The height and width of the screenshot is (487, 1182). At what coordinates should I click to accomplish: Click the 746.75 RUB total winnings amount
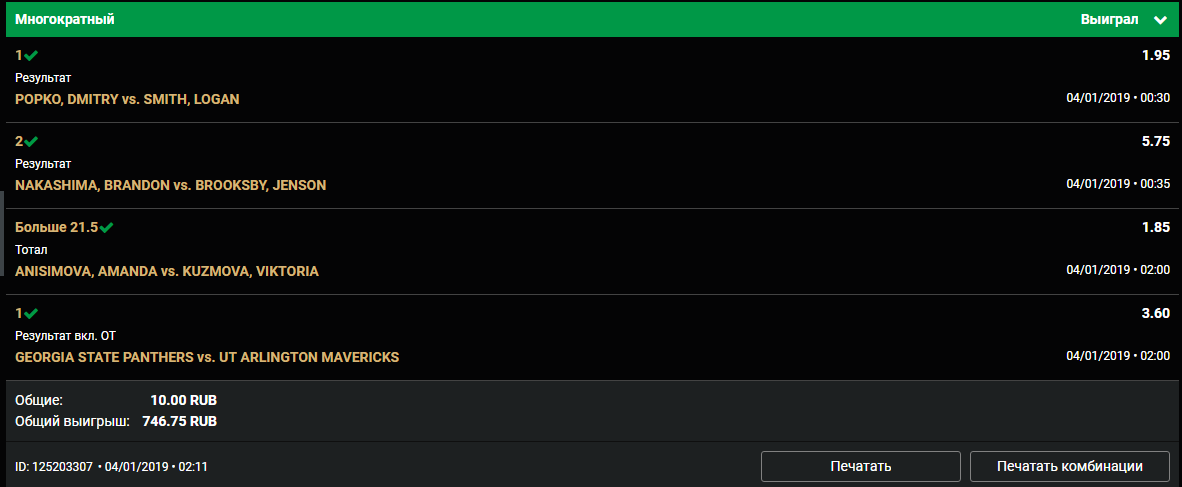coord(179,421)
